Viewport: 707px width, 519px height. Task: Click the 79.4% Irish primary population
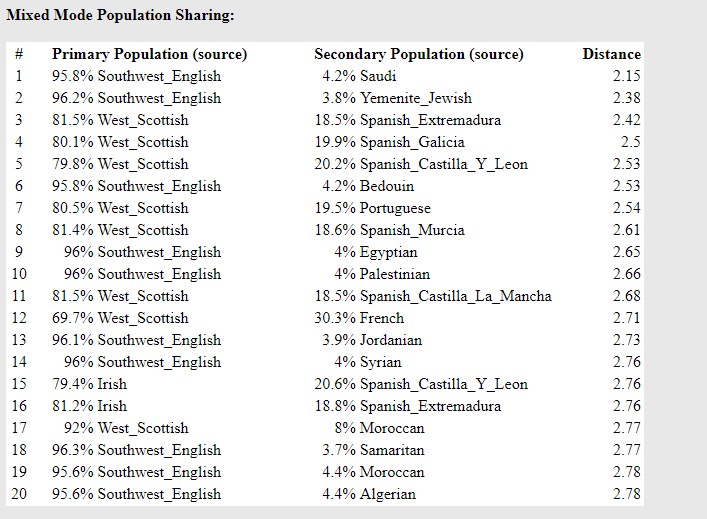[x=89, y=384]
